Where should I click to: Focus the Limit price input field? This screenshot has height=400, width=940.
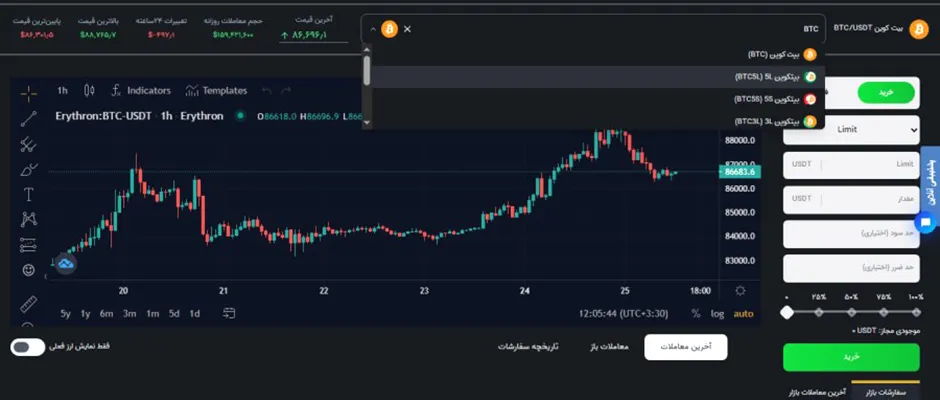(x=851, y=165)
